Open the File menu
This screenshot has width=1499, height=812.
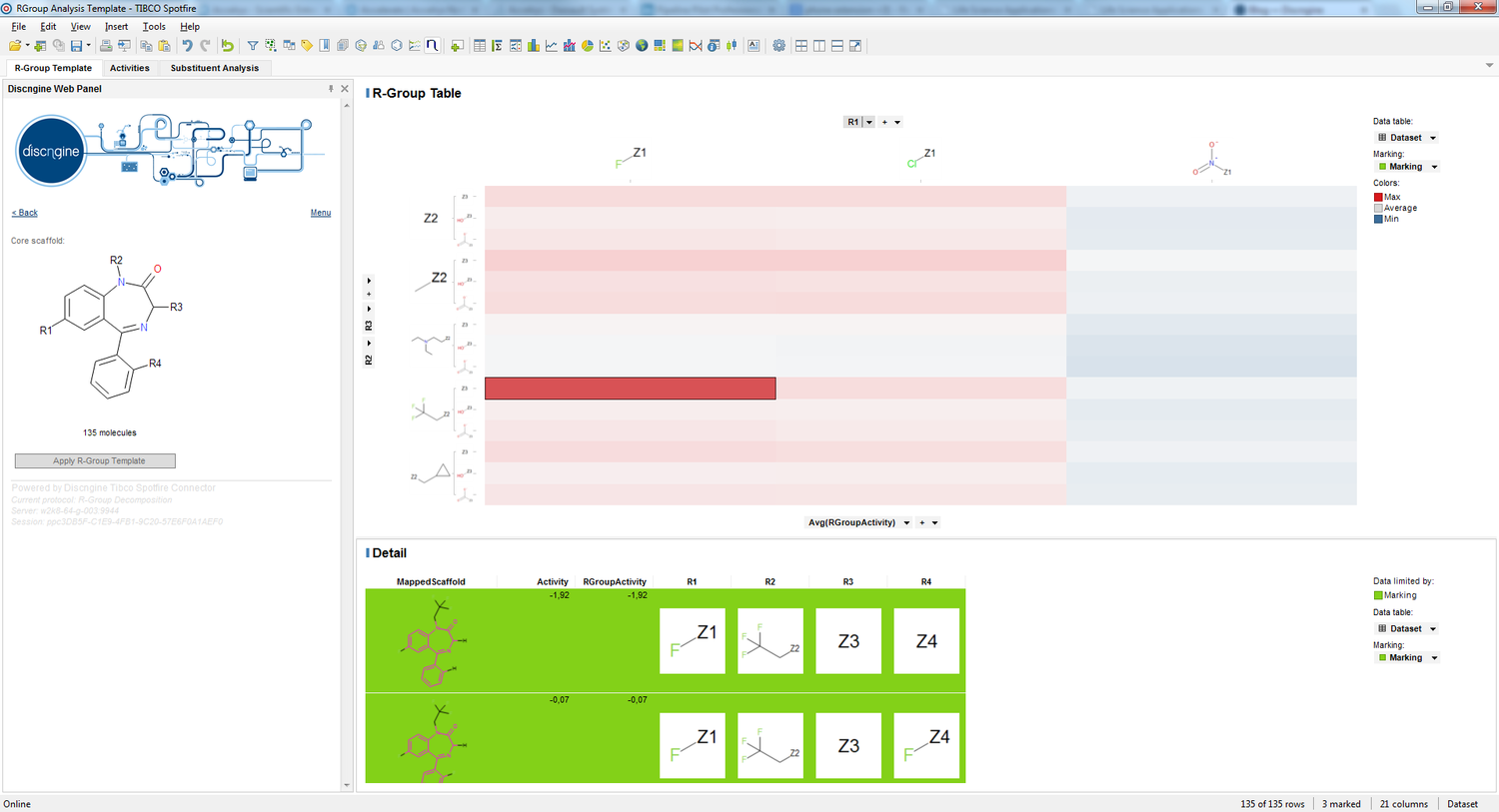19,27
